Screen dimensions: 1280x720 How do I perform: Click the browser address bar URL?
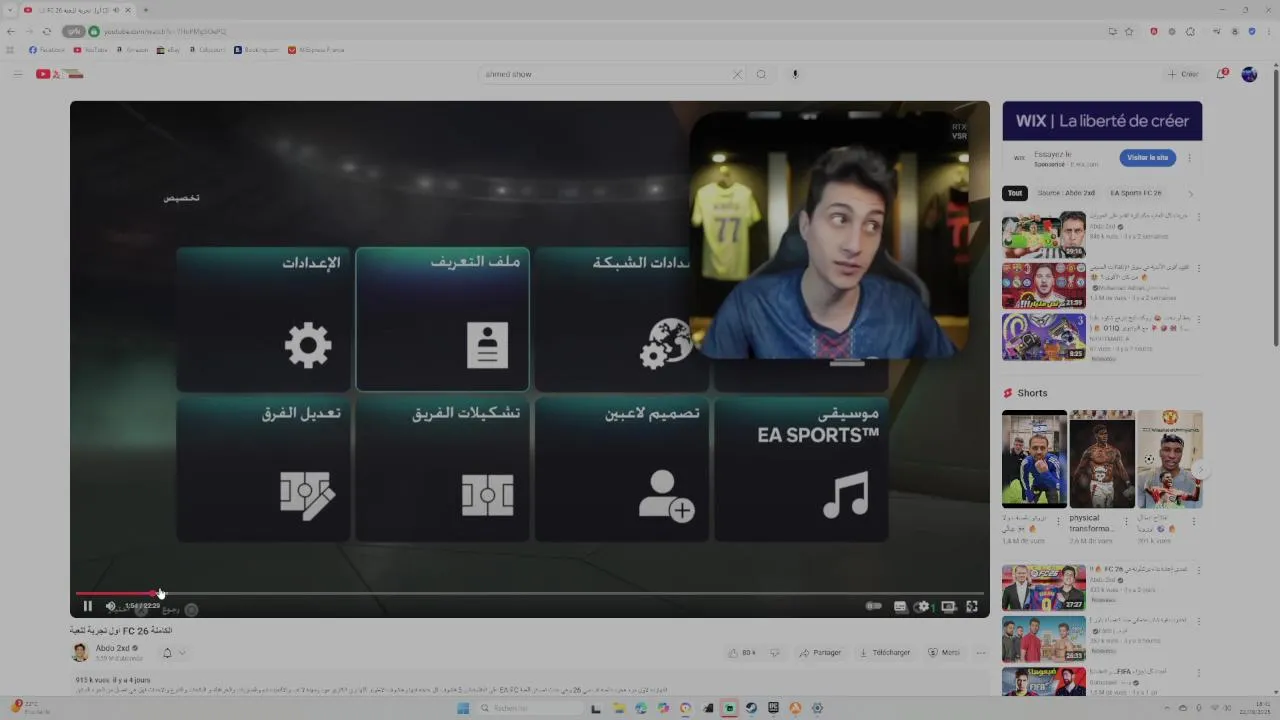165,31
